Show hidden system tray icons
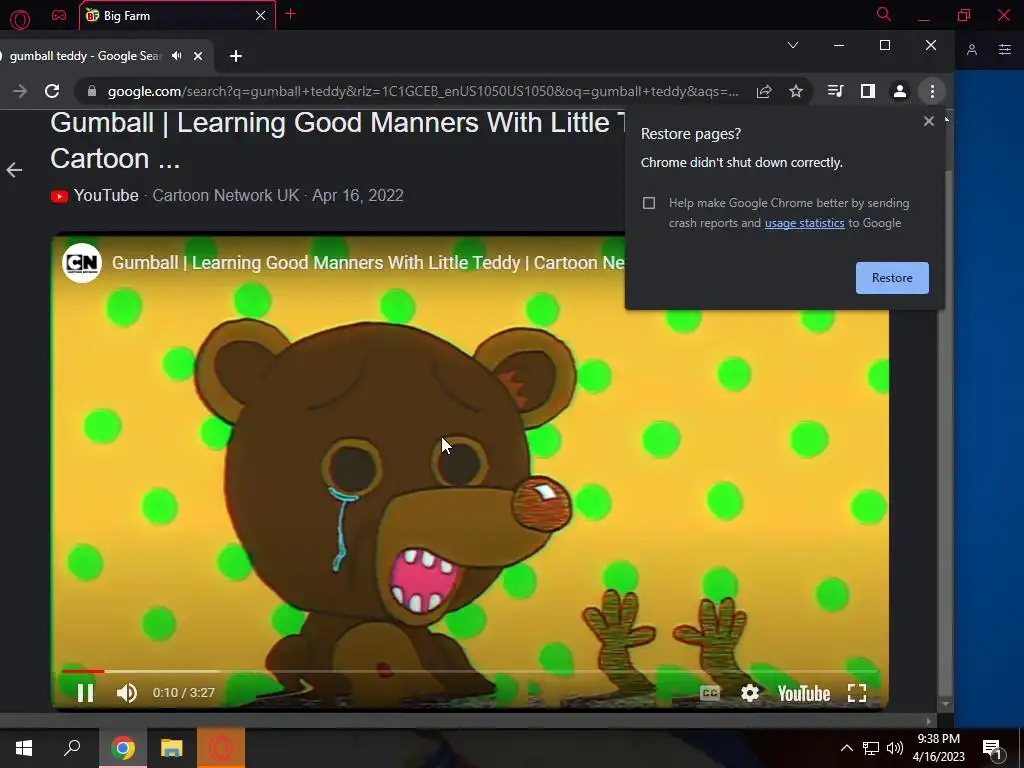This screenshot has width=1024, height=768. tap(846, 748)
